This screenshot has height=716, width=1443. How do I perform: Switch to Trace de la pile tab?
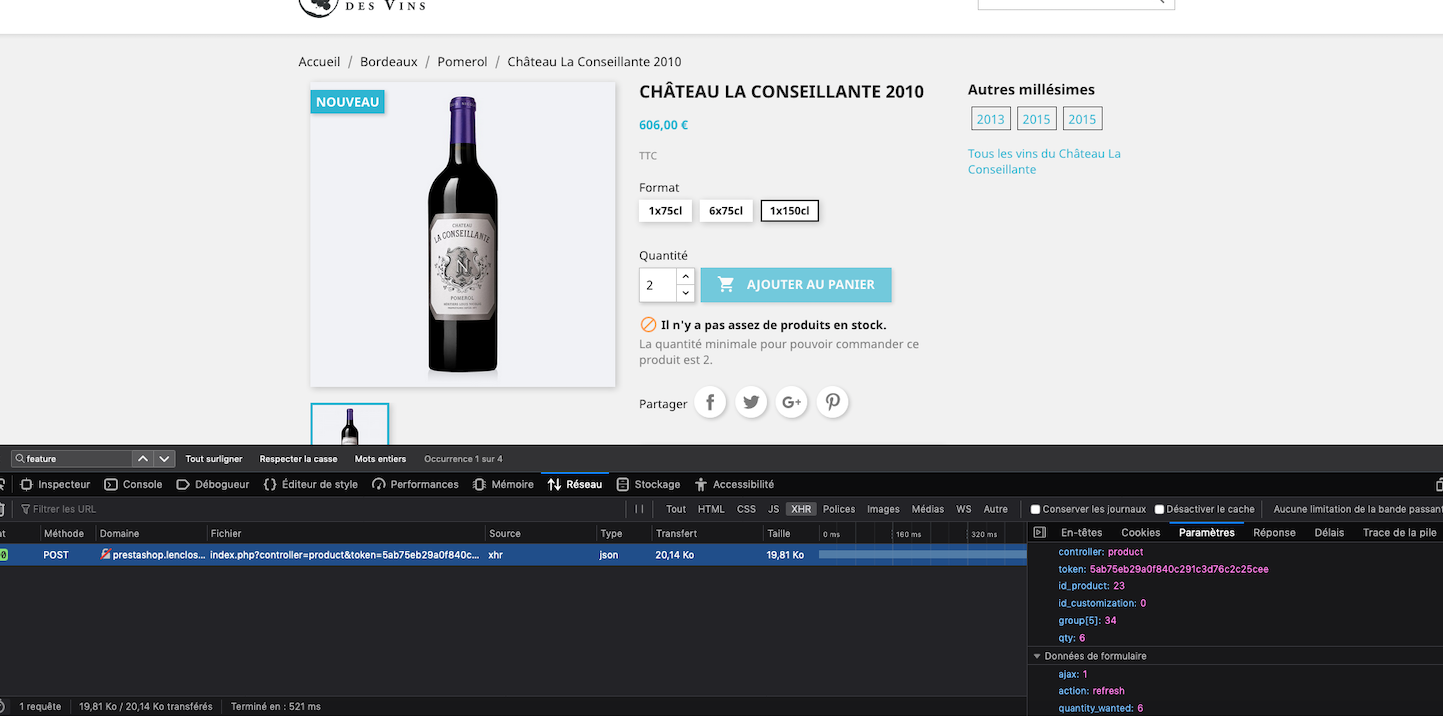tap(1400, 533)
